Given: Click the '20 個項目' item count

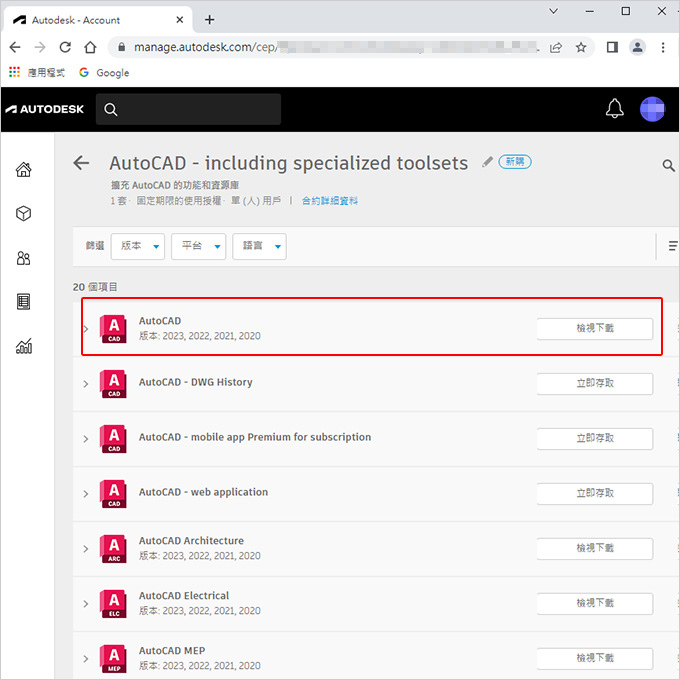Looking at the screenshot, I should [x=95, y=287].
